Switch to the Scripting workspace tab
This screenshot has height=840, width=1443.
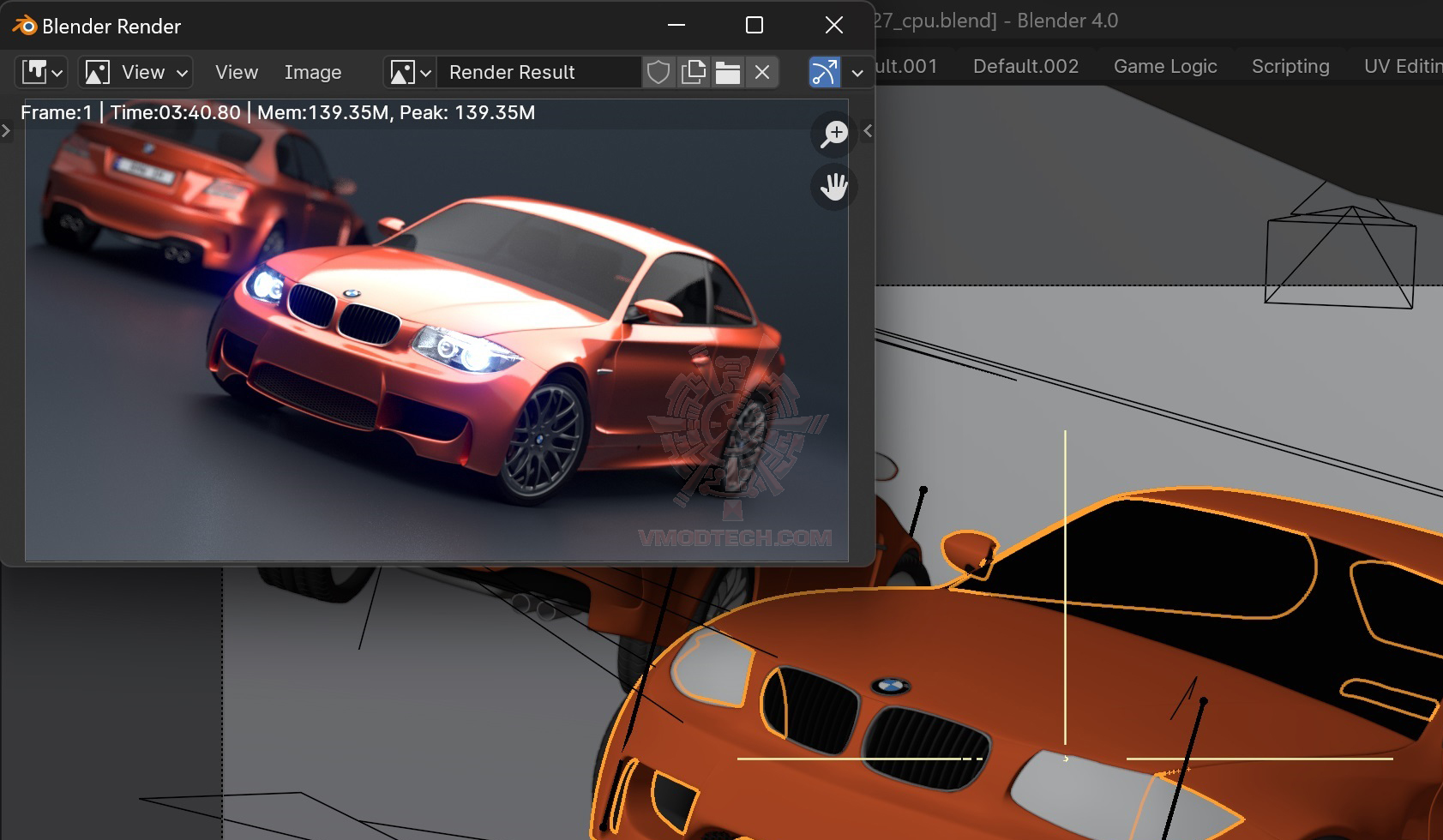(1290, 66)
